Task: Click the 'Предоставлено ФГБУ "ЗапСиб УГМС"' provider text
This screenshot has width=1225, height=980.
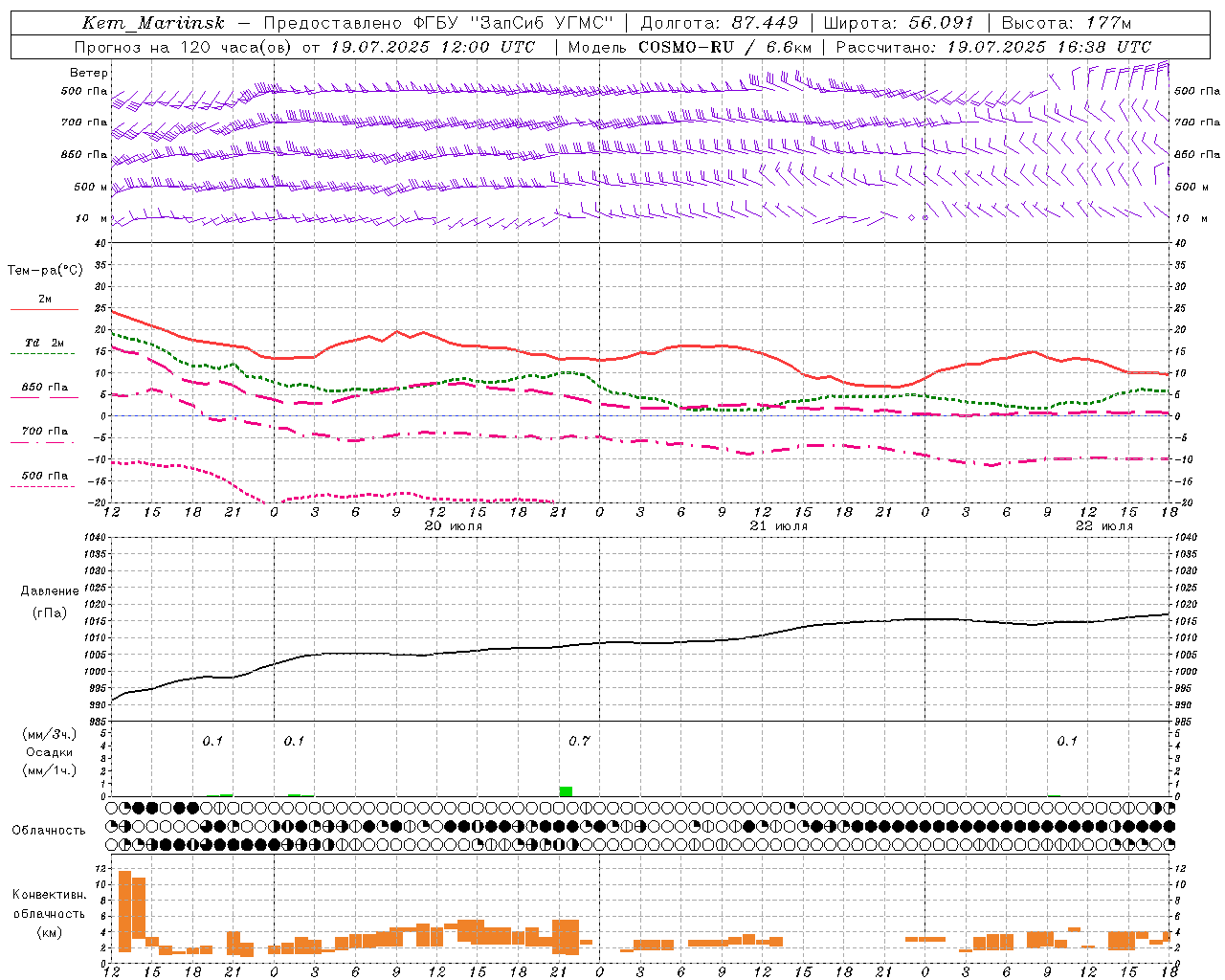Action: point(438,23)
